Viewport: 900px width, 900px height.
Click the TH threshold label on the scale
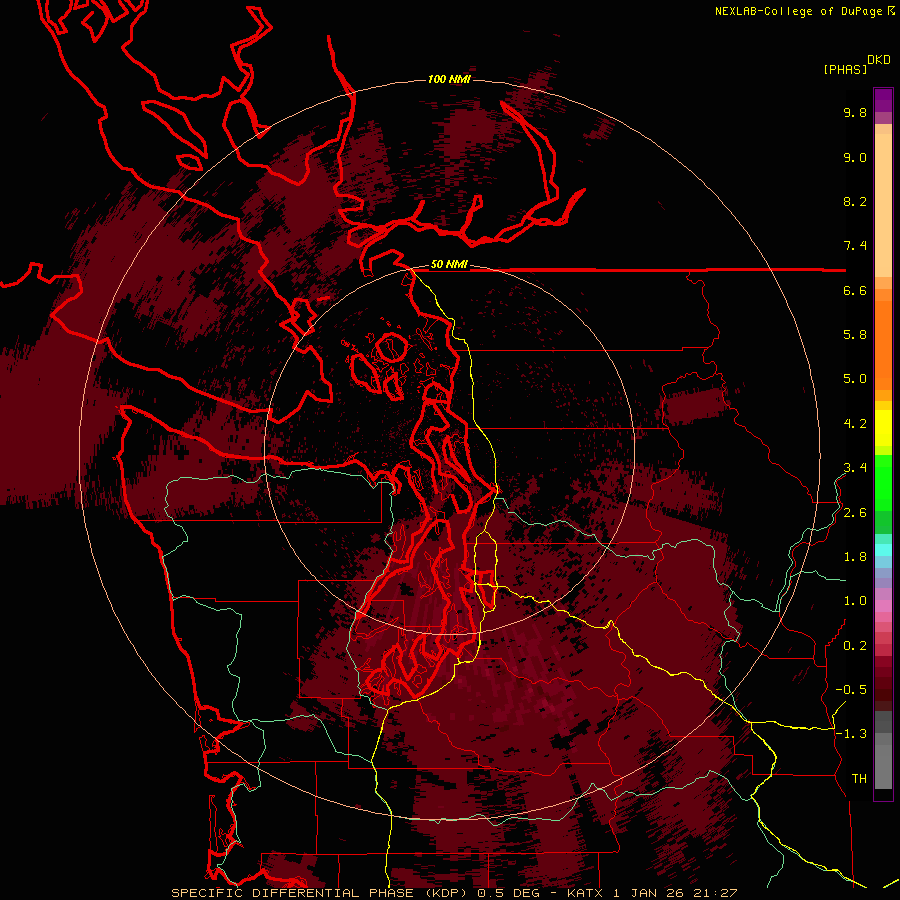click(859, 779)
